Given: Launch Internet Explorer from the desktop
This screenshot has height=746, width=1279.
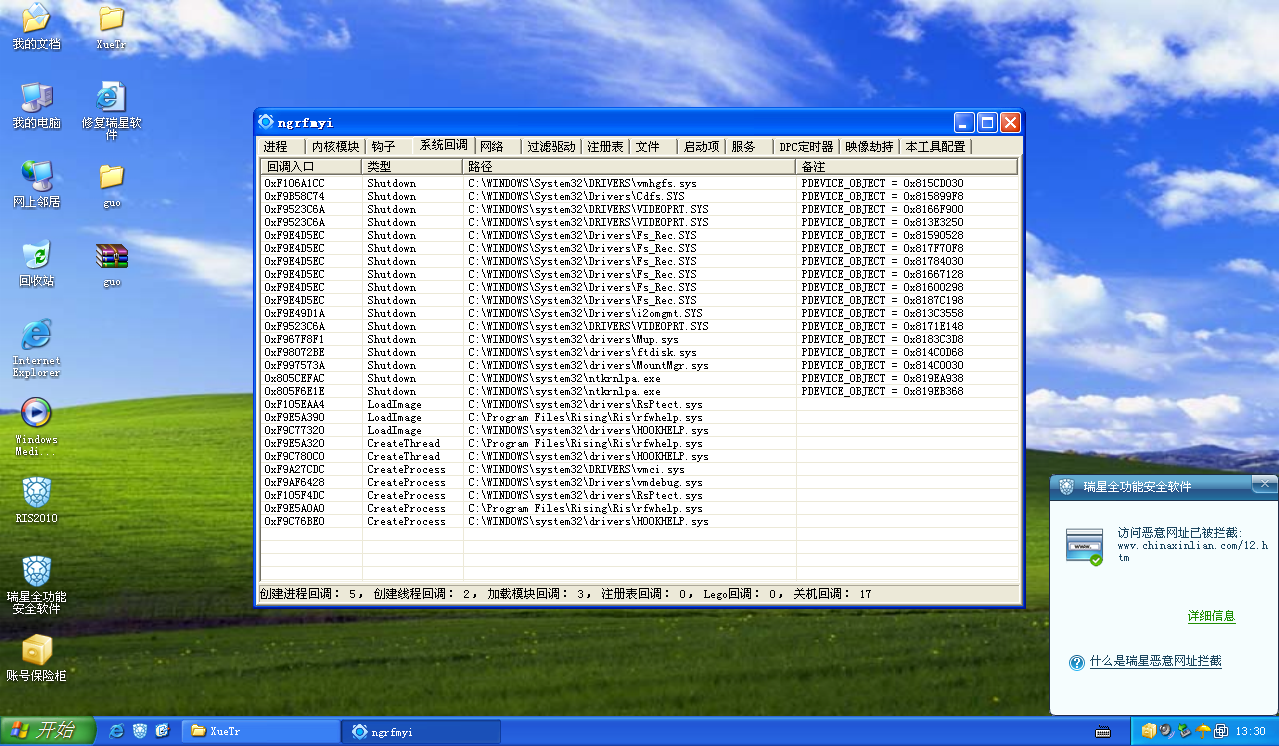Looking at the screenshot, I should click(36, 348).
